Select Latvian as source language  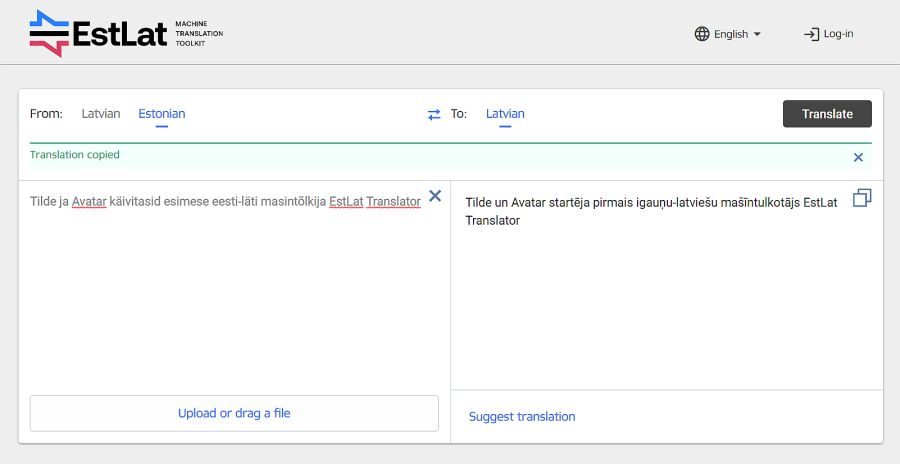point(101,114)
